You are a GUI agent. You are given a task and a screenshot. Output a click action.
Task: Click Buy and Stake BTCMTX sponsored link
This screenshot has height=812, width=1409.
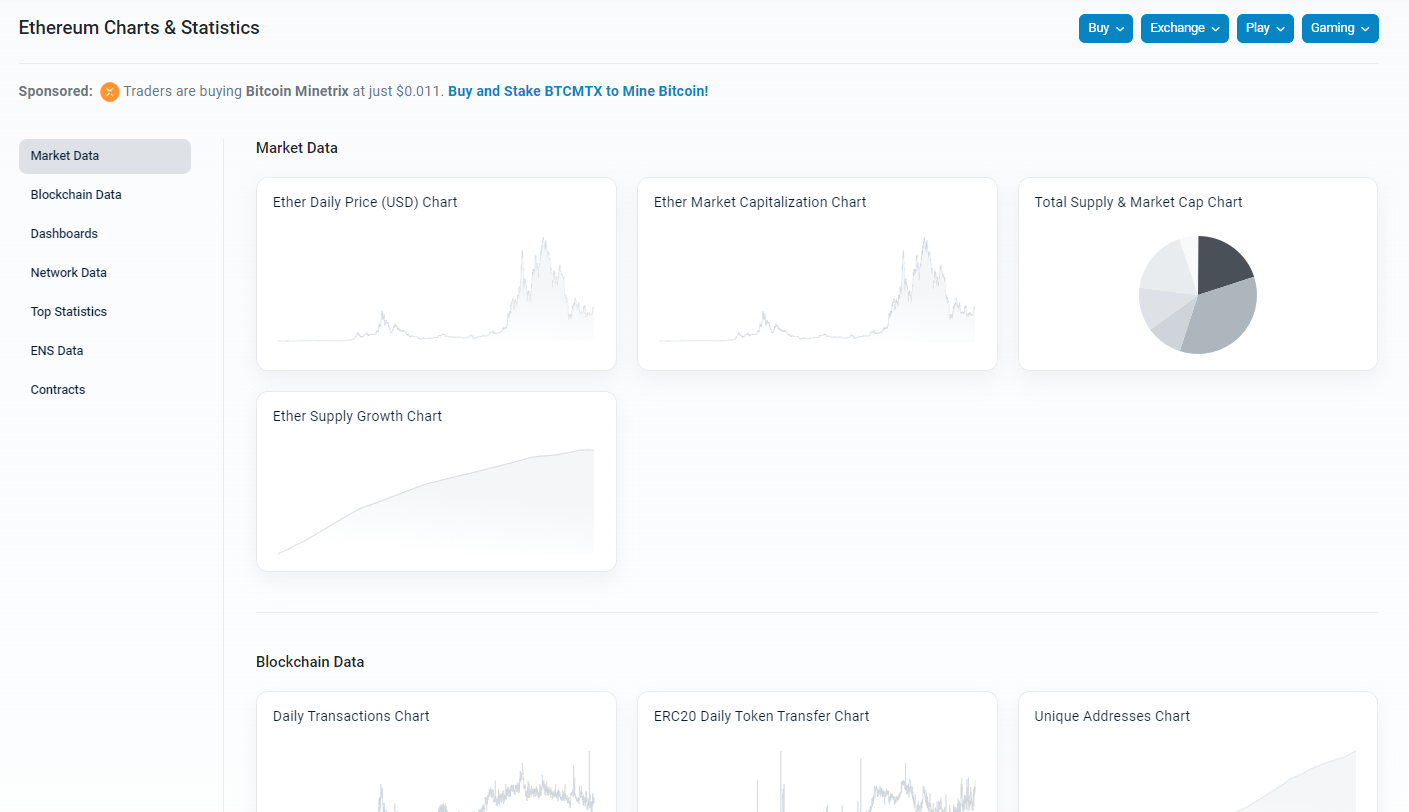pyautogui.click(x=578, y=91)
